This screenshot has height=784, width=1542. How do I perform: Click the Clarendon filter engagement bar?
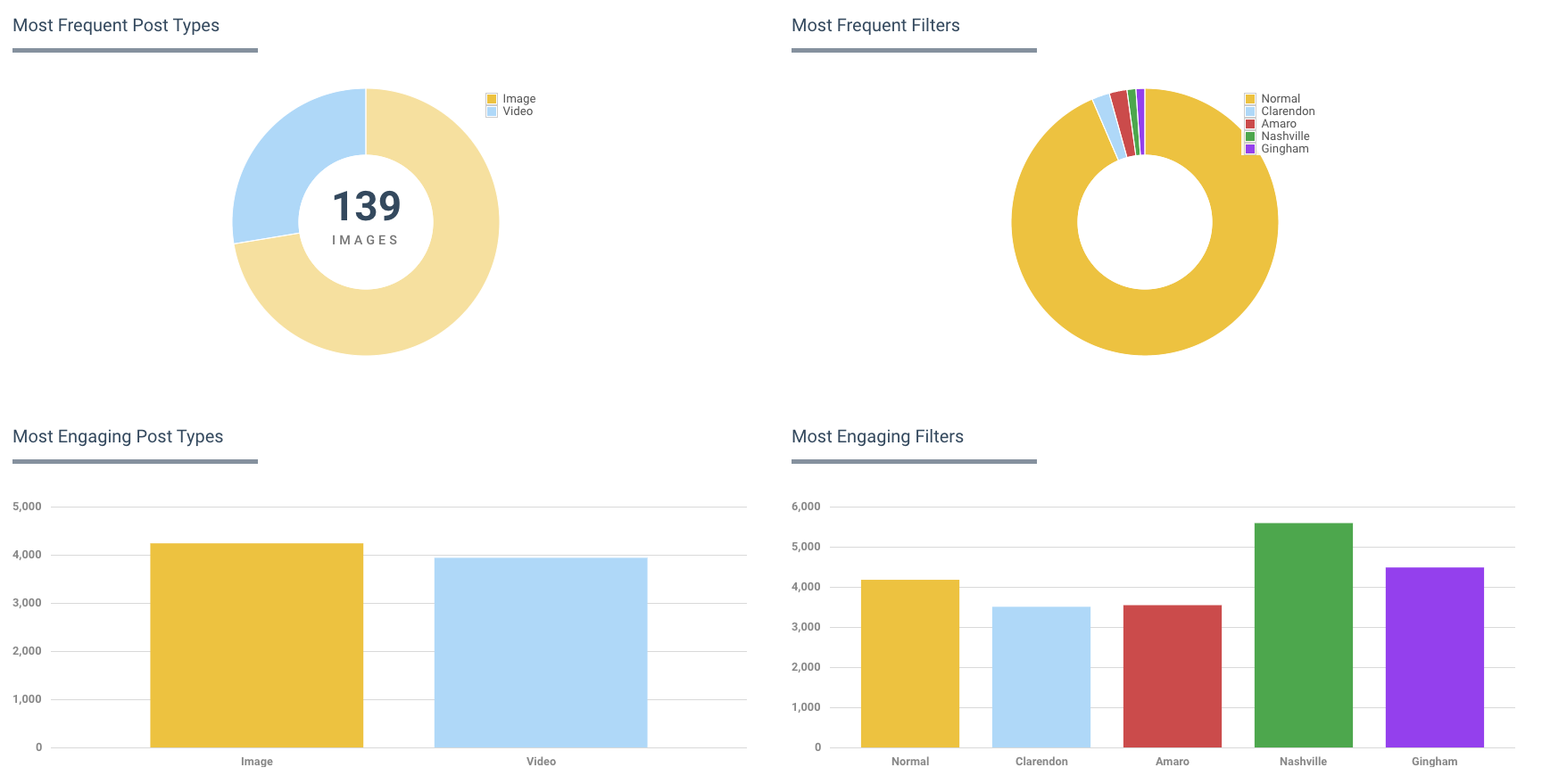(1041, 677)
